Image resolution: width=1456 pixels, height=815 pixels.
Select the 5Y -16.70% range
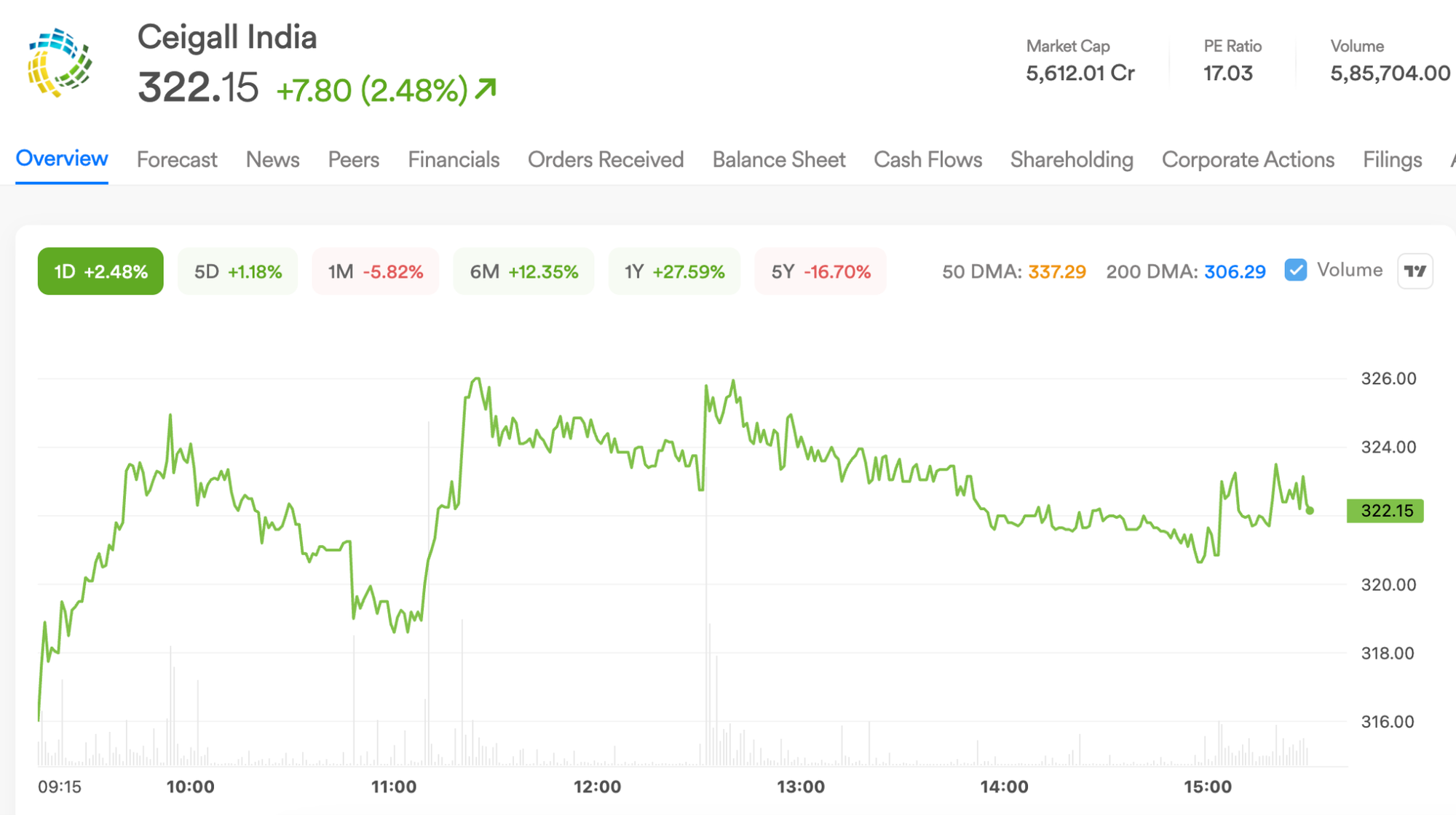point(821,271)
